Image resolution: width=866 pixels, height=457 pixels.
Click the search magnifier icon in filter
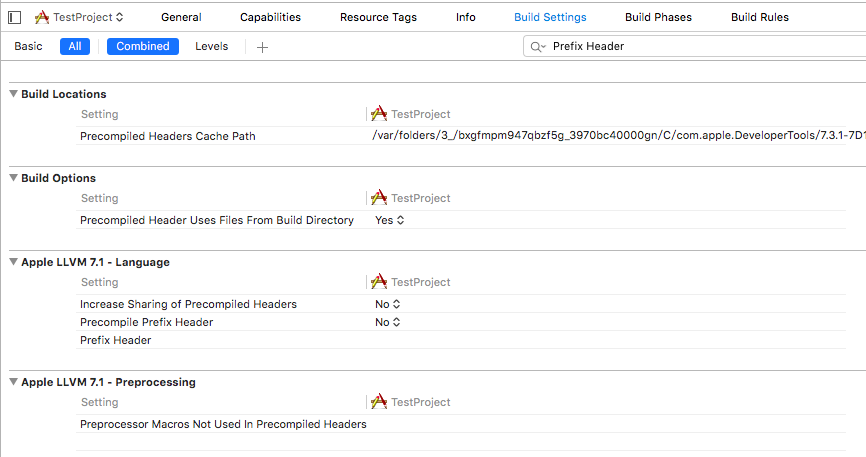(x=537, y=47)
